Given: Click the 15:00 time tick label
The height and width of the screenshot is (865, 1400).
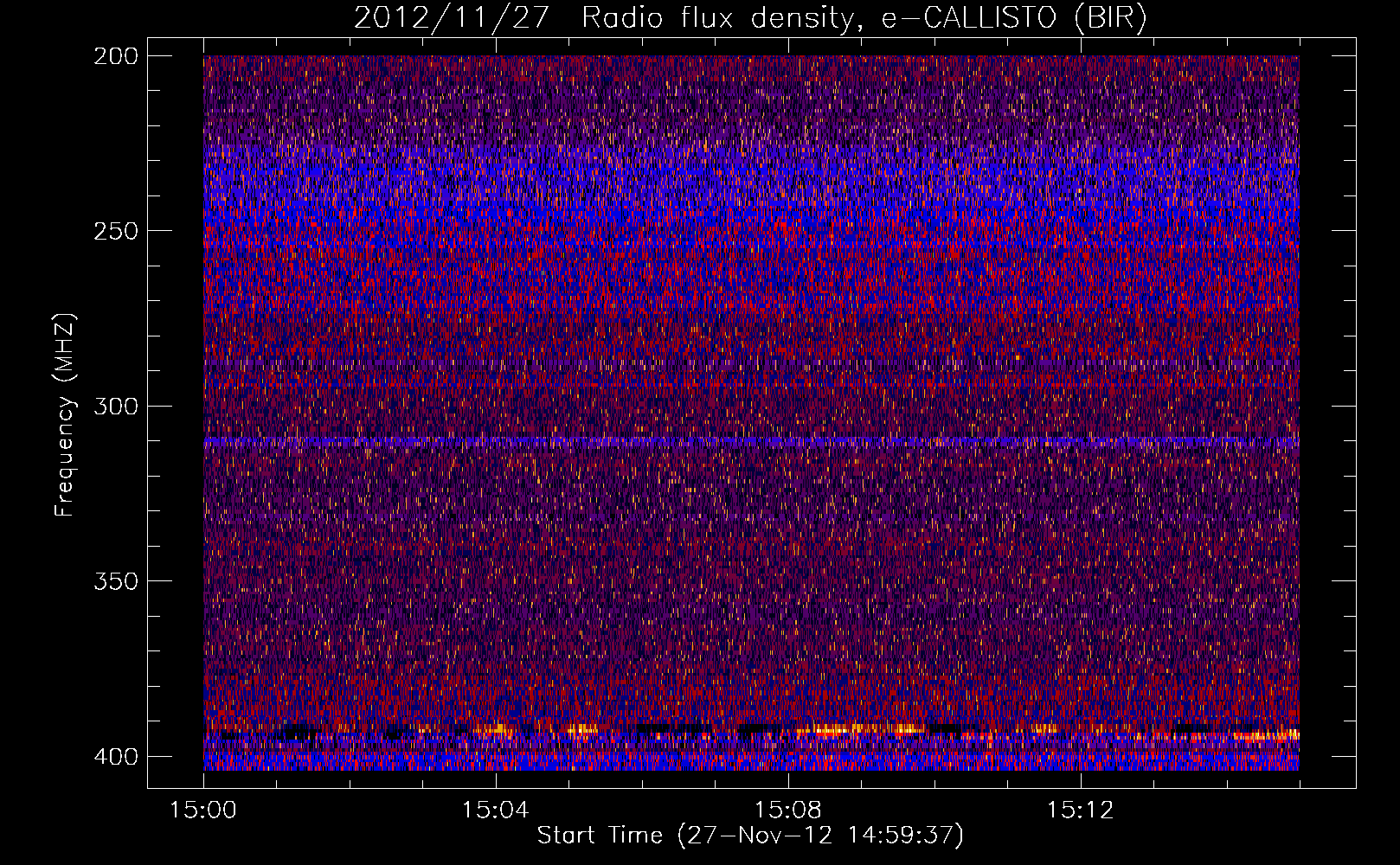Looking at the screenshot, I should 203,811.
